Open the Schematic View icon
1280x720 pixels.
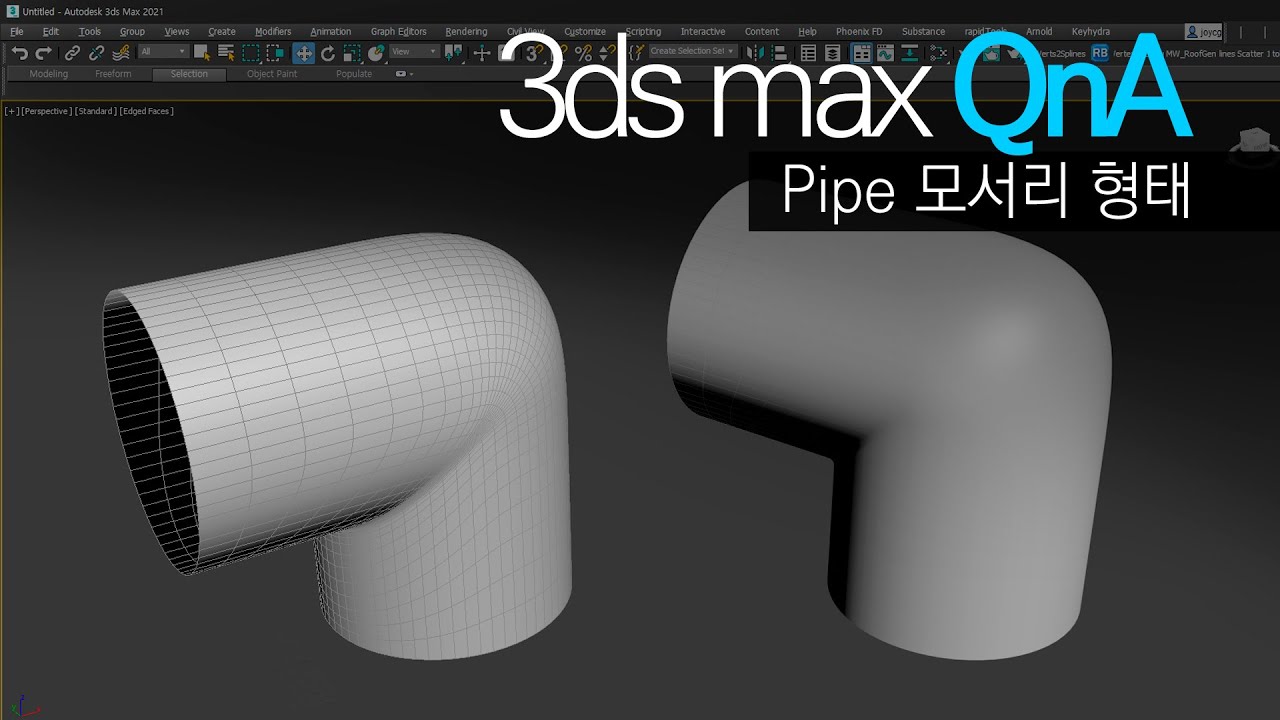pyautogui.click(x=938, y=53)
